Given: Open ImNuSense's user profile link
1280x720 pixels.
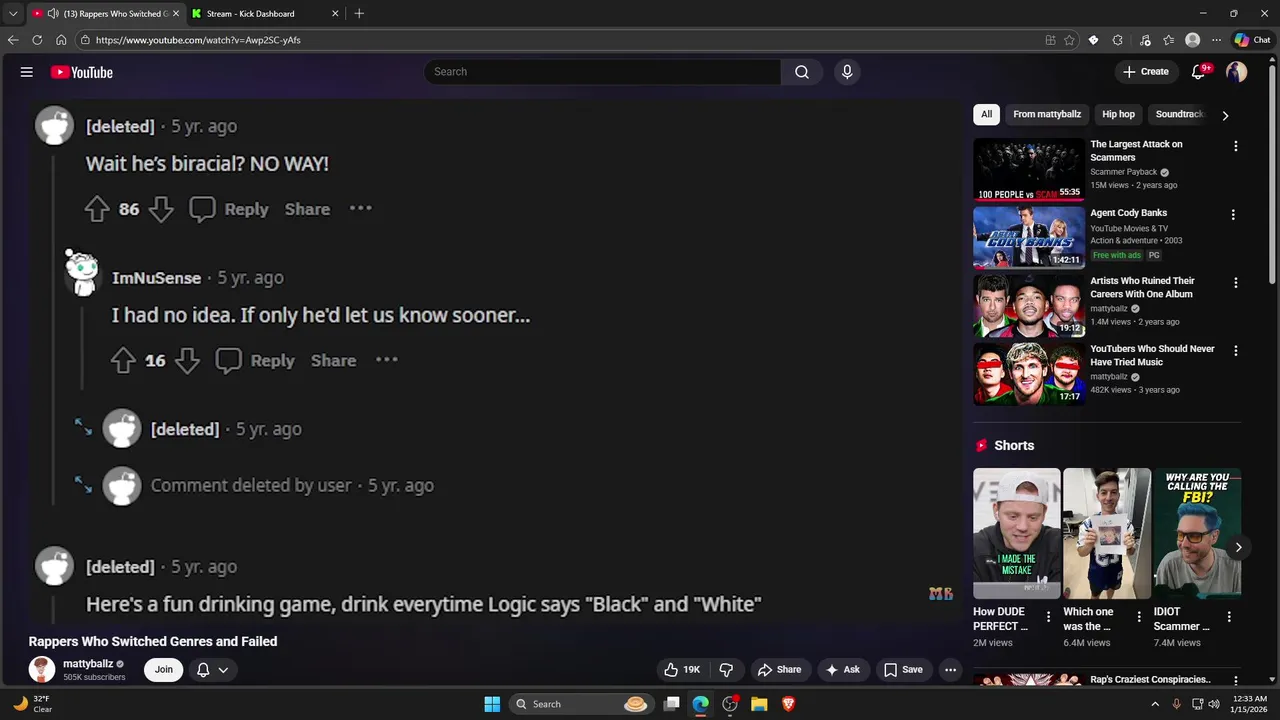Looking at the screenshot, I should [x=156, y=278].
